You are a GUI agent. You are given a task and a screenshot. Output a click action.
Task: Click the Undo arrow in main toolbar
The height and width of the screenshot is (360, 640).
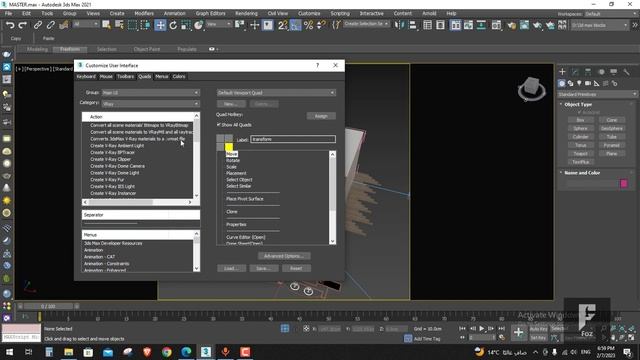[10, 25]
